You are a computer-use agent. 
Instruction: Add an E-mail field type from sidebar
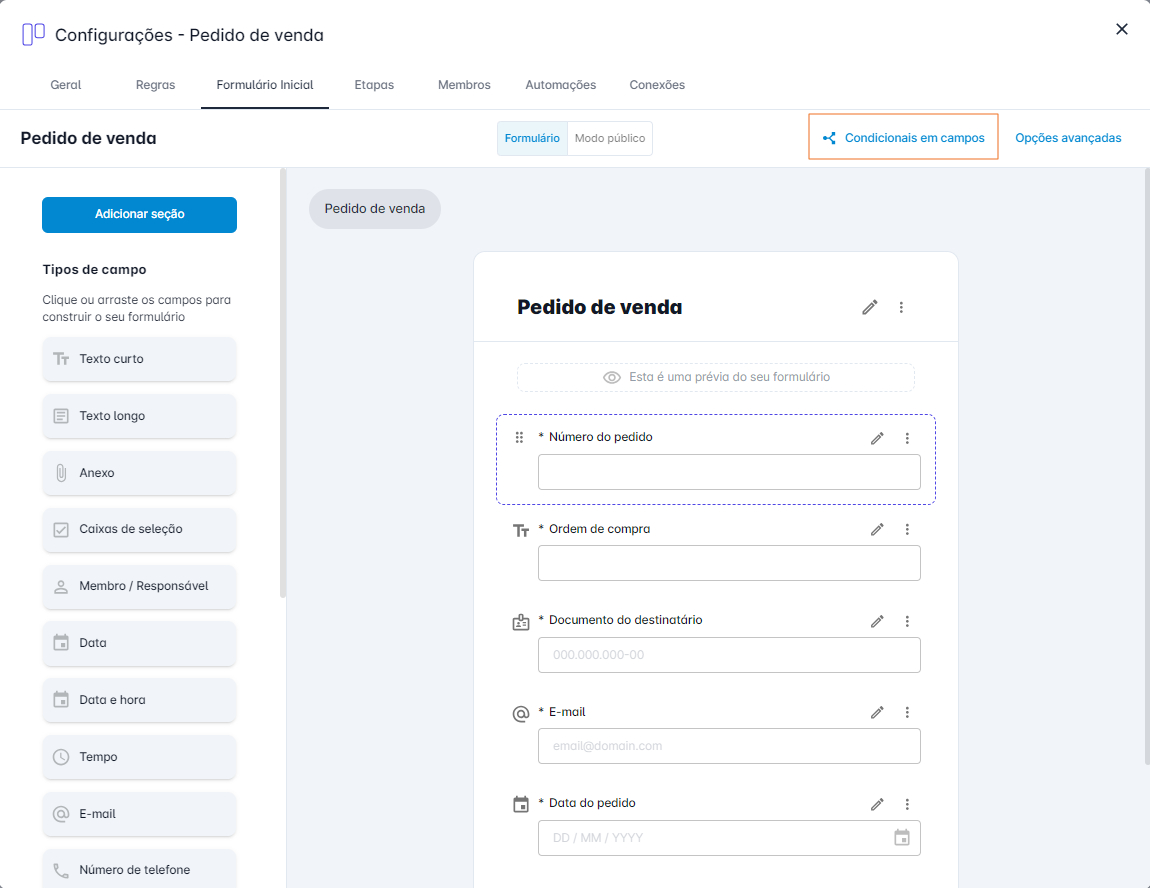(139, 814)
